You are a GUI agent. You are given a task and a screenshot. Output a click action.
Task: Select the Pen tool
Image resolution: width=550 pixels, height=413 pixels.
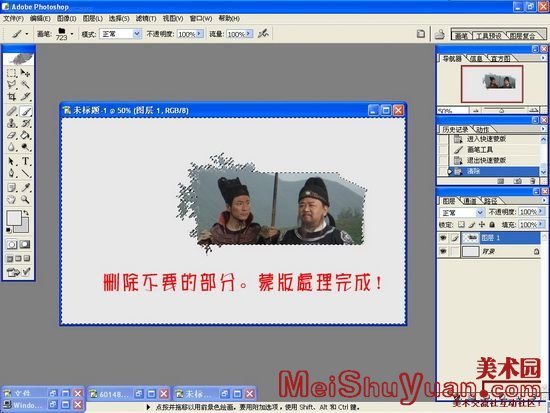tap(12, 173)
